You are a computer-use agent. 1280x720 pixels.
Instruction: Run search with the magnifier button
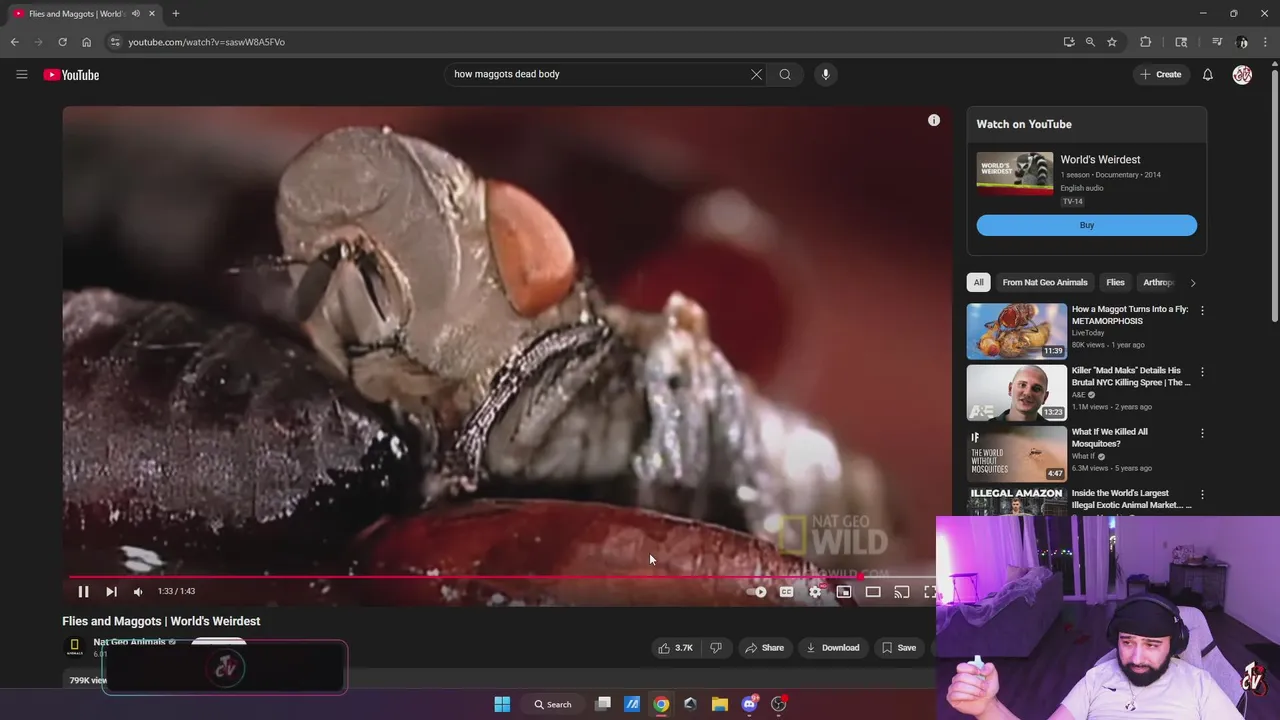pyautogui.click(x=785, y=74)
